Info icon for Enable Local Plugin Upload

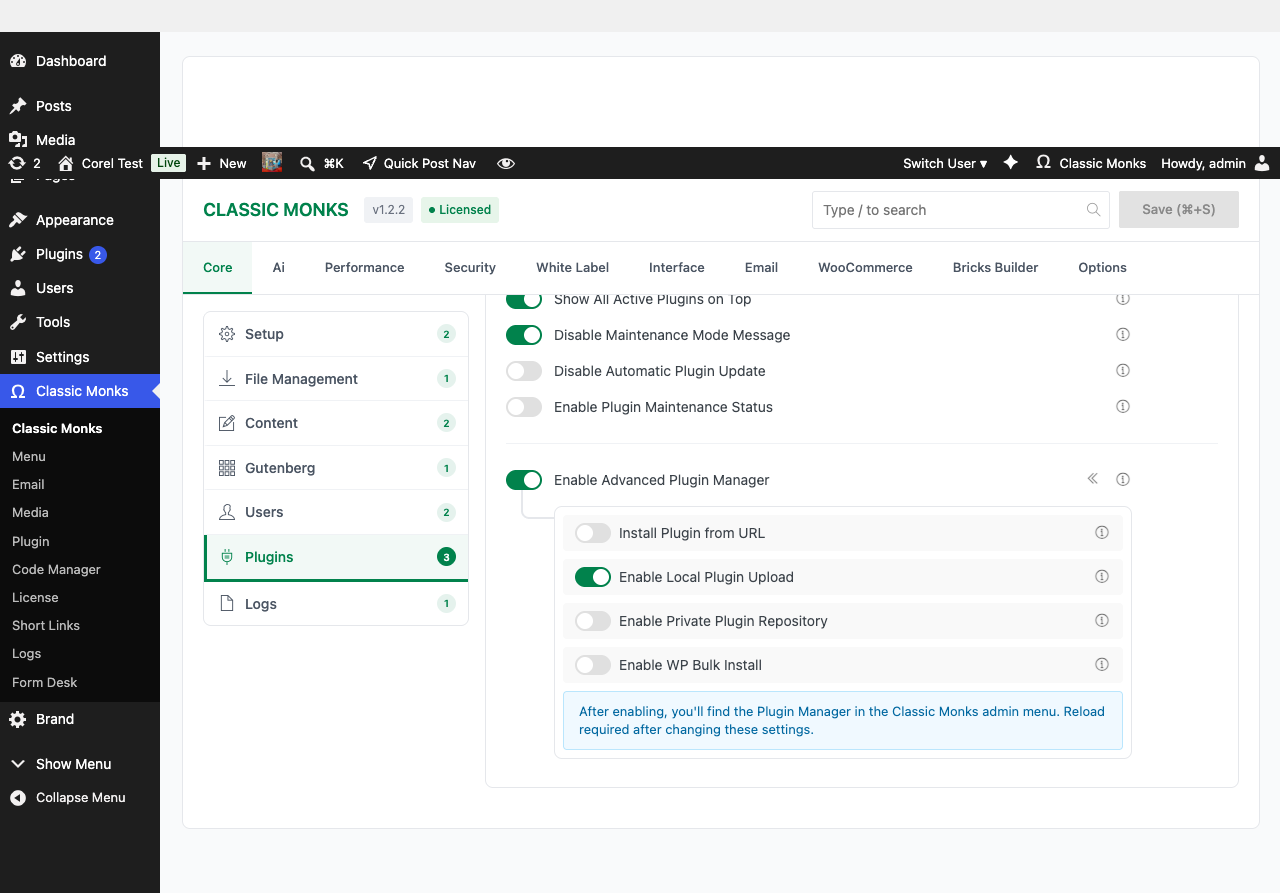1102,576
